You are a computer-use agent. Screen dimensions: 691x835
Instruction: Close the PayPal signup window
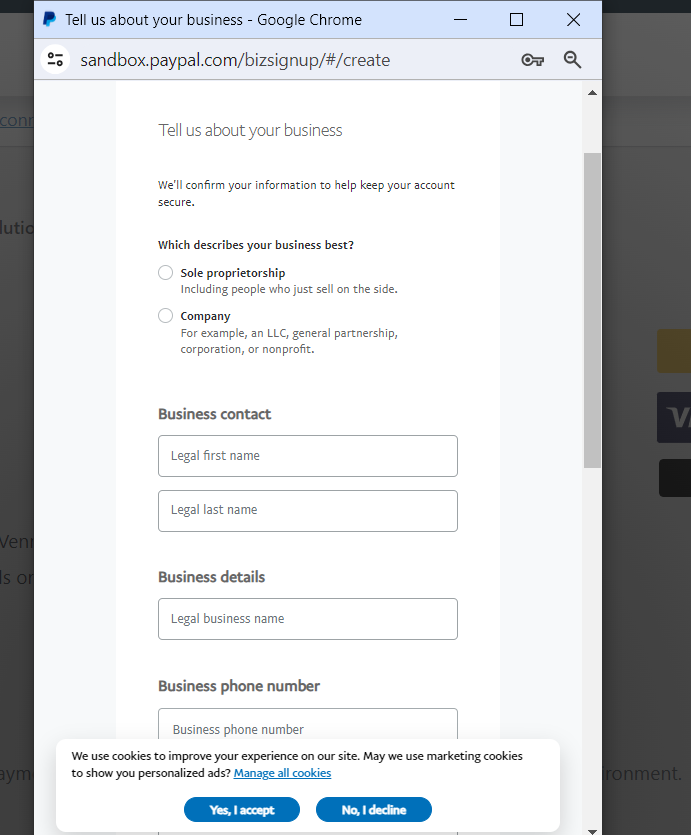click(573, 20)
